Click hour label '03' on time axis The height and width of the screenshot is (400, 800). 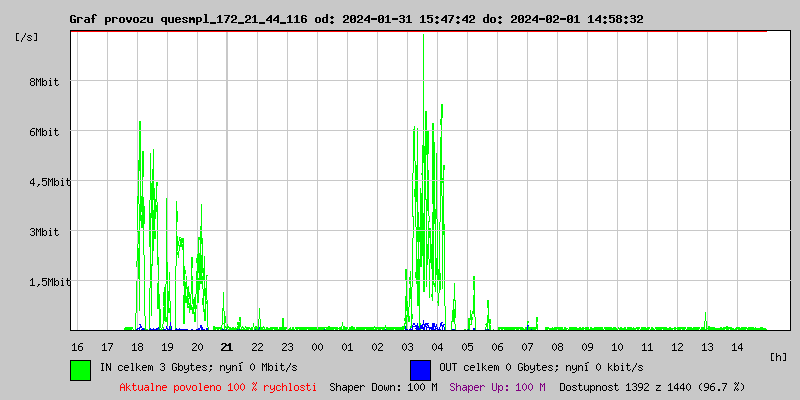coord(407,347)
